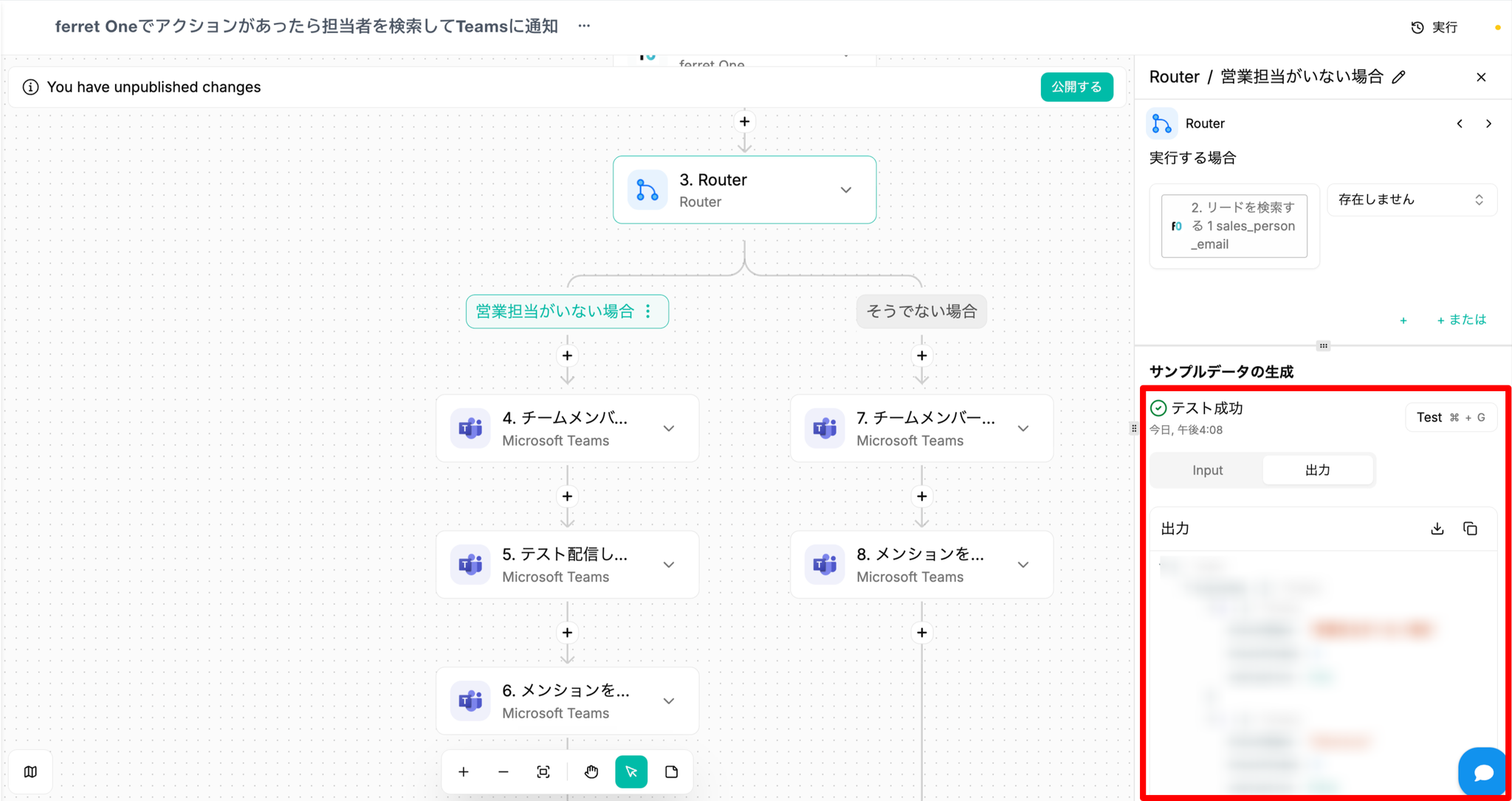Image resolution: width=1512 pixels, height=801 pixels.
Task: Open the 存在しません condition dropdown
Action: (x=1412, y=199)
